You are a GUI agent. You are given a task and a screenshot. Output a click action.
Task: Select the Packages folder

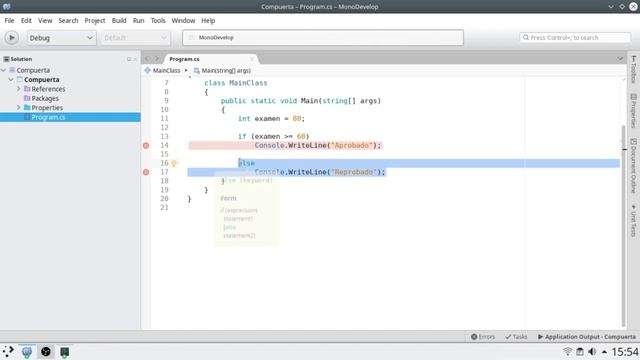click(x=45, y=98)
